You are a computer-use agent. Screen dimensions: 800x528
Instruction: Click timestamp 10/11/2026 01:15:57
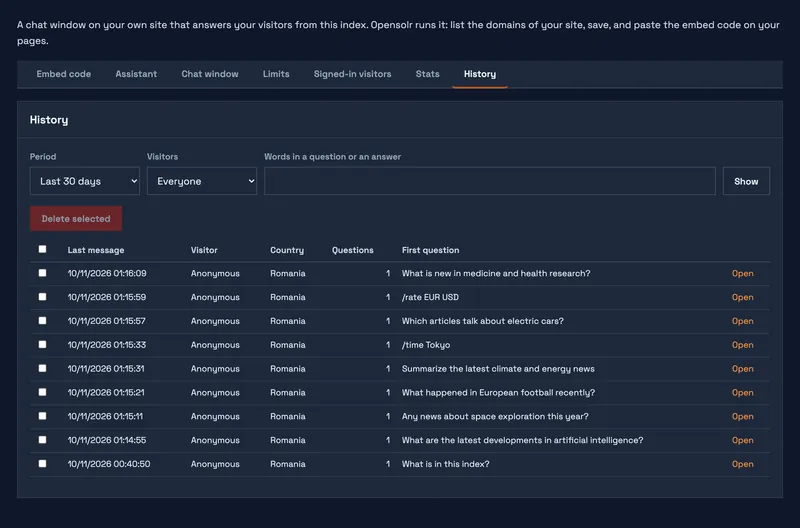click(106, 321)
